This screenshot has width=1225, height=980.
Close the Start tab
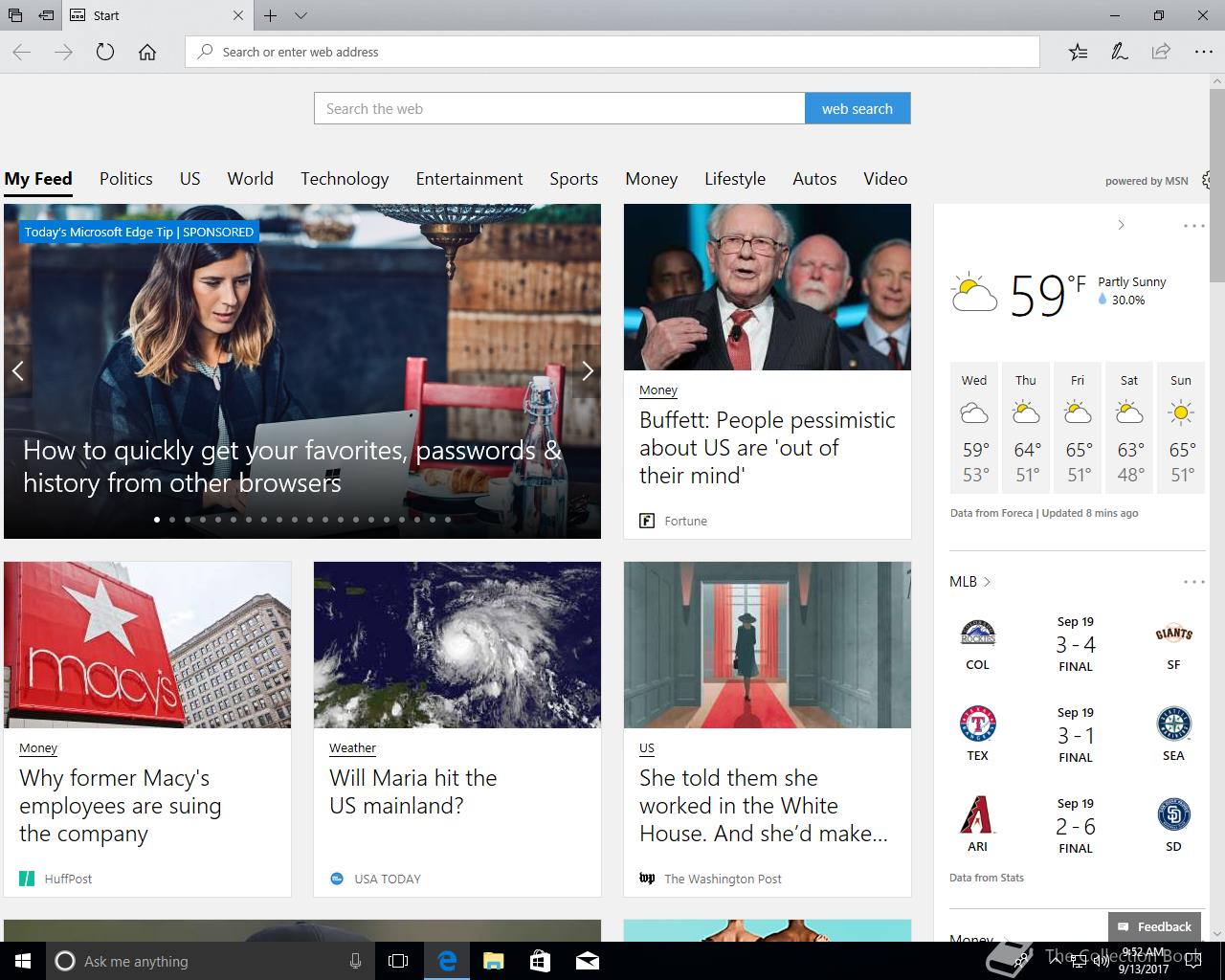pos(238,15)
